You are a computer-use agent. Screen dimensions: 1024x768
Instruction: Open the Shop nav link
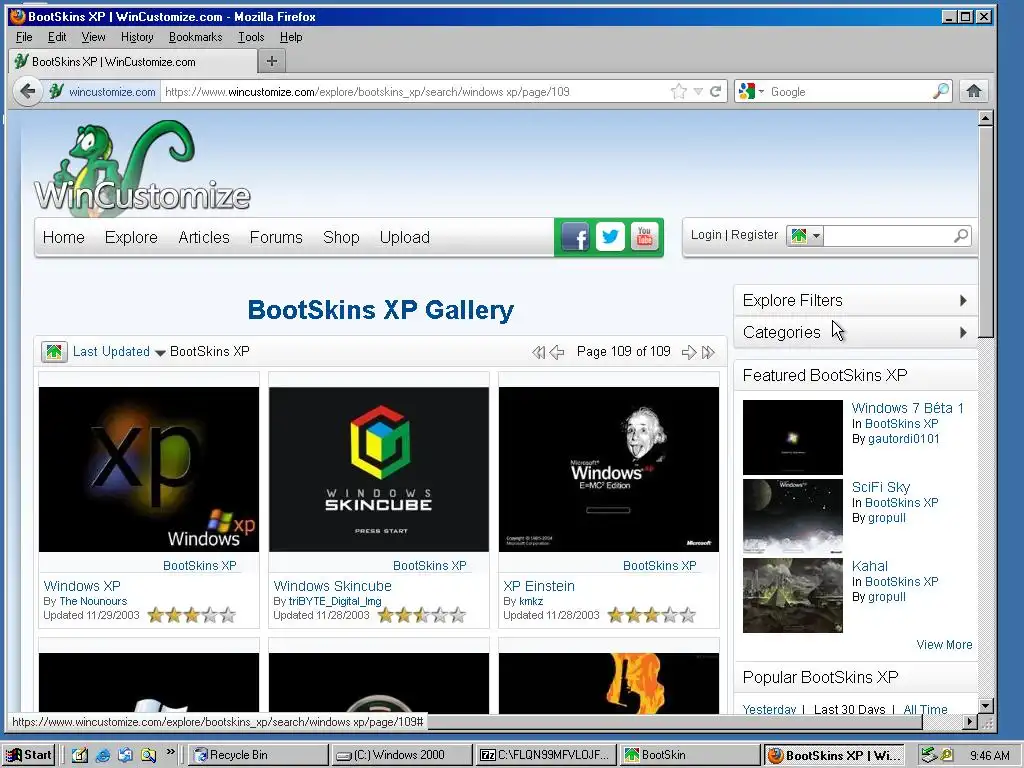341,237
